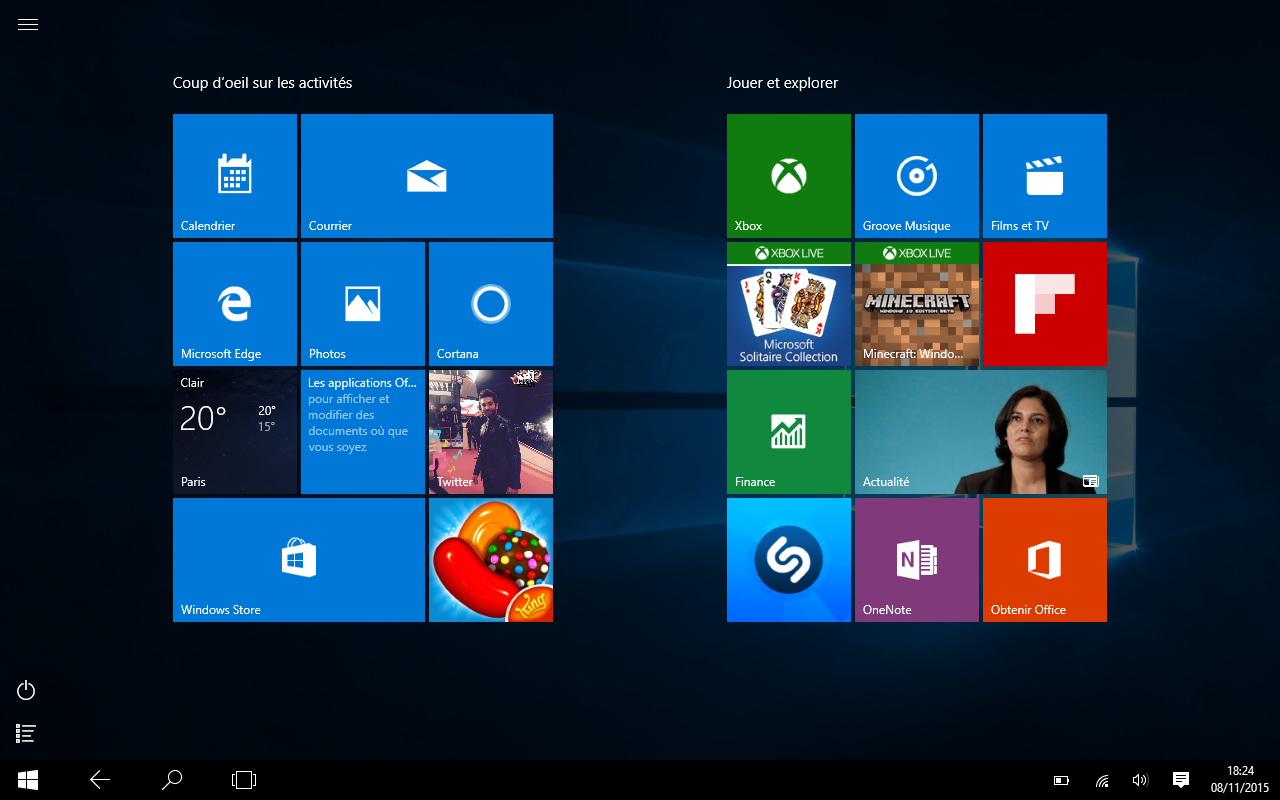Click the Windows Start button
1280x800 pixels.
point(28,780)
